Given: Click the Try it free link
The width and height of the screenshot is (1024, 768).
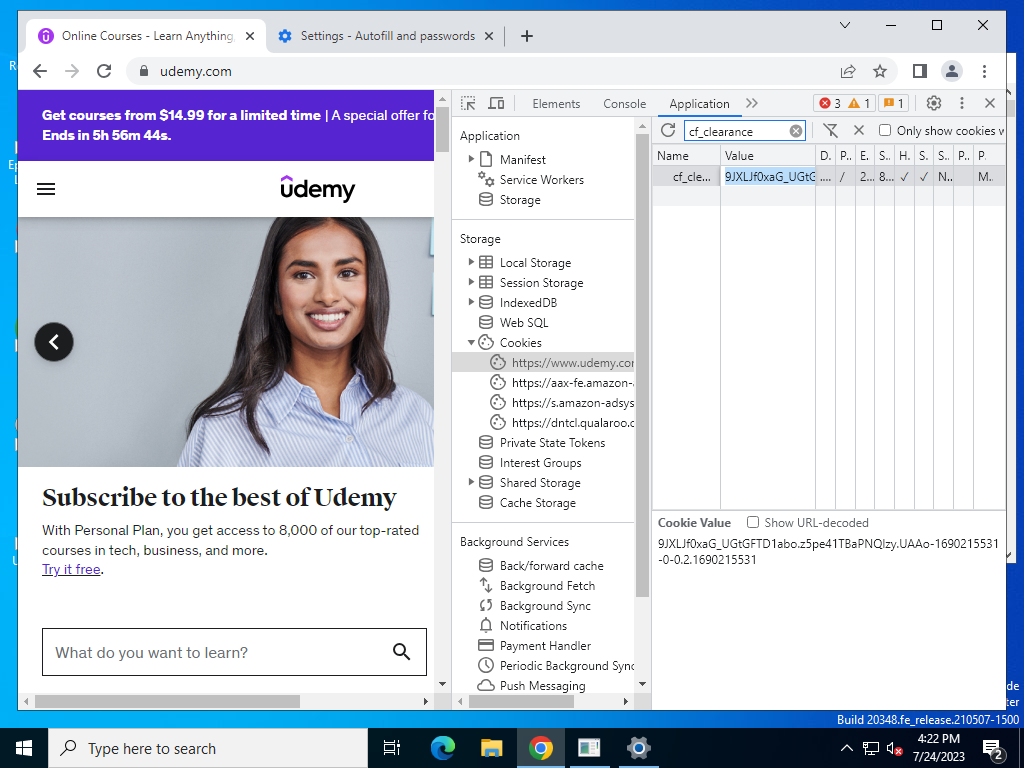Looking at the screenshot, I should (x=71, y=569).
